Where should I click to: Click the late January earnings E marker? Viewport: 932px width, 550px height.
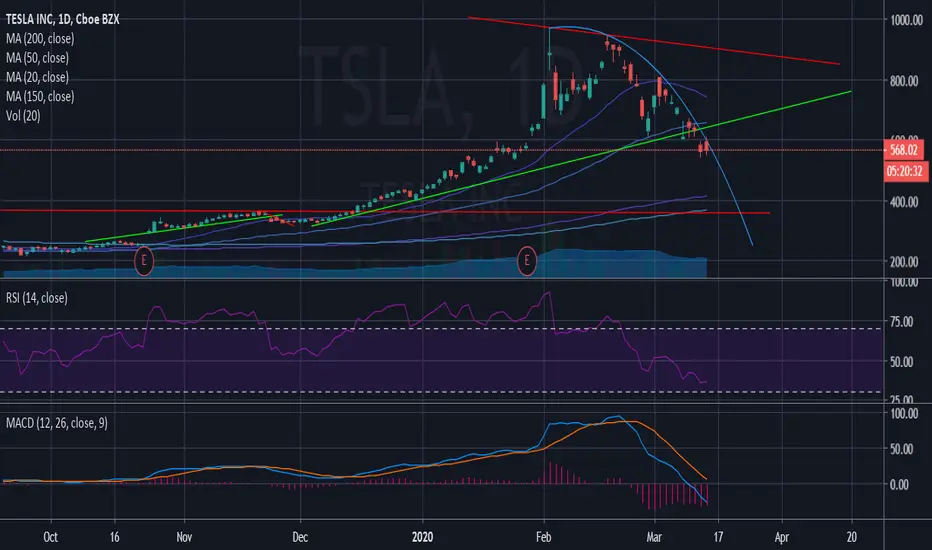(x=527, y=261)
